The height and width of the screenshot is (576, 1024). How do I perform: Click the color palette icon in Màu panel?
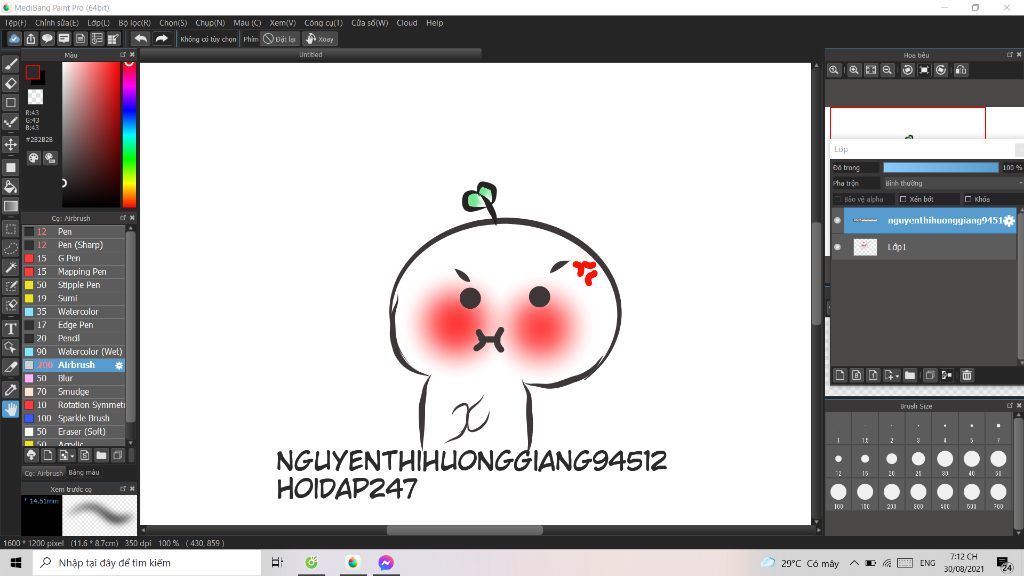[x=33, y=158]
